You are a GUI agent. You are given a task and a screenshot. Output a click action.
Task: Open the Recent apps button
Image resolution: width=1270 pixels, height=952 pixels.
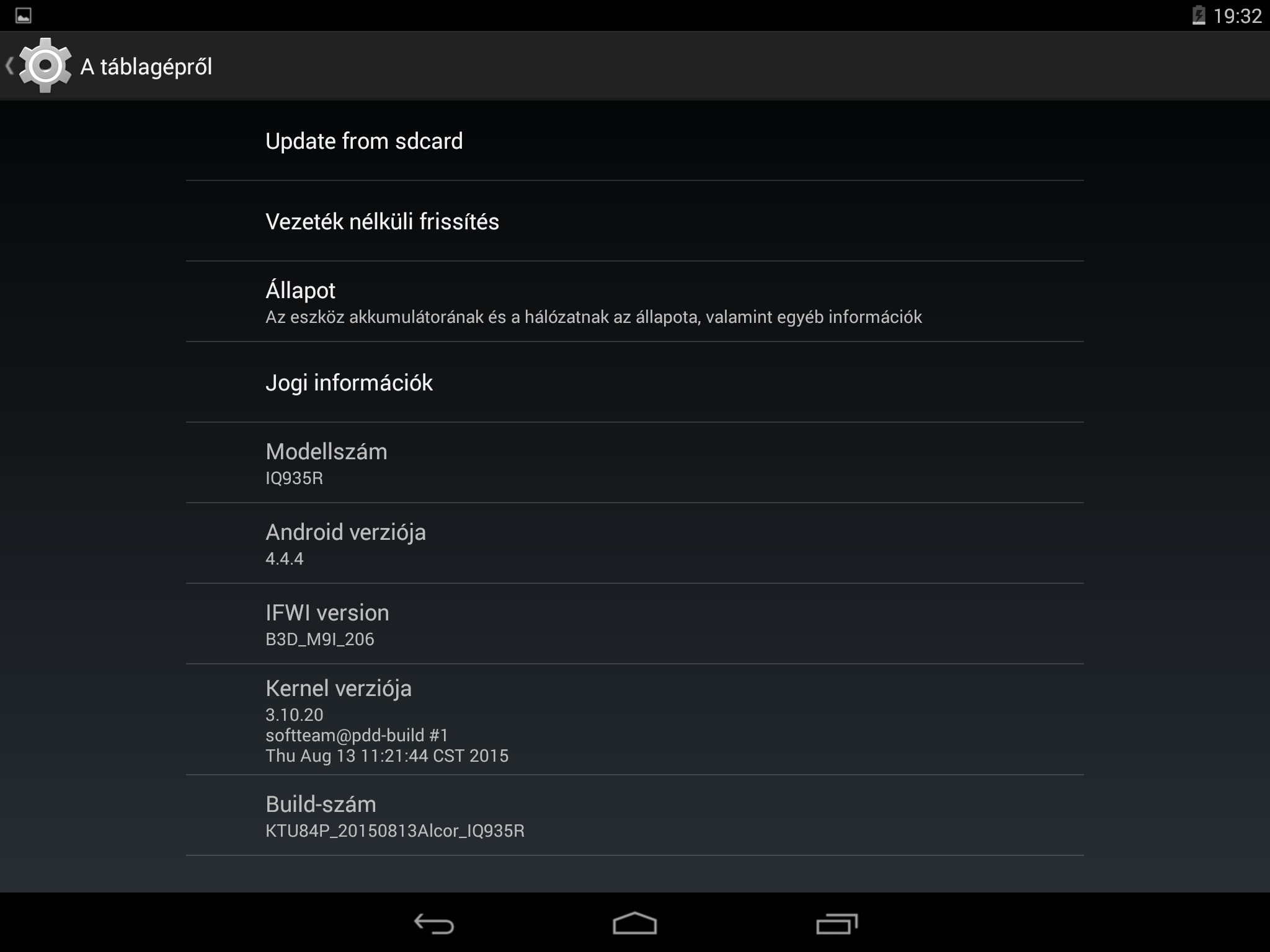837,923
